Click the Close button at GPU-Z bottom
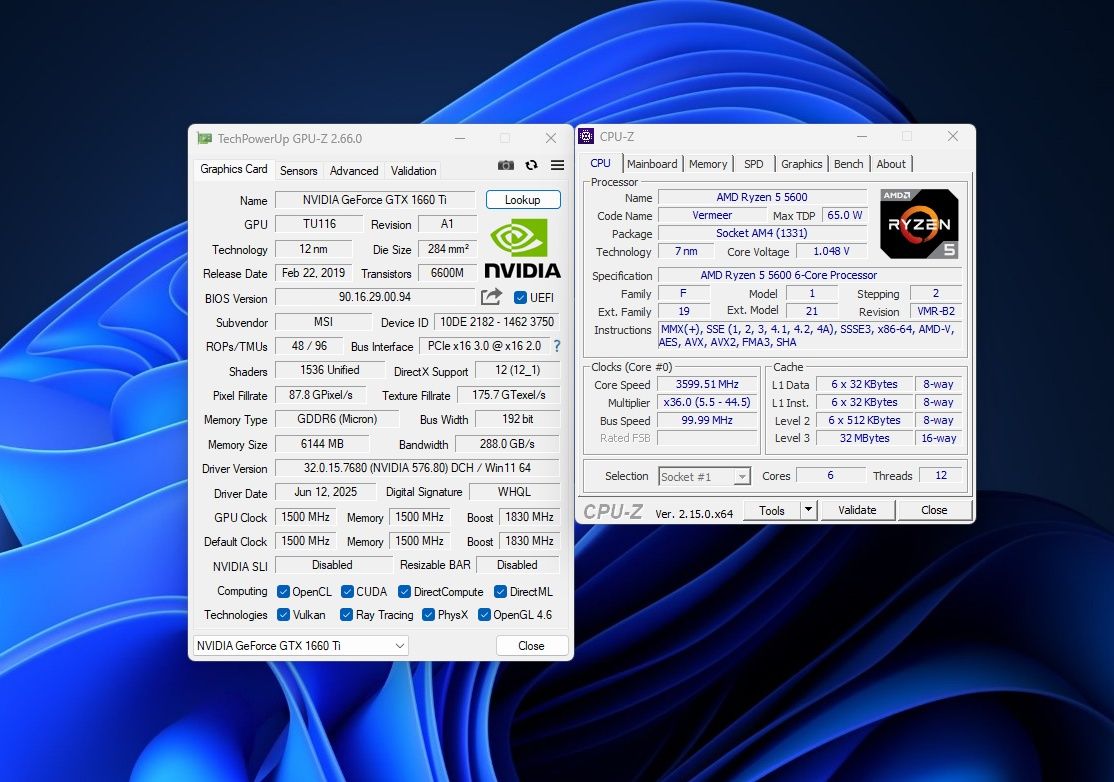The width and height of the screenshot is (1114, 782). pyautogui.click(x=531, y=646)
